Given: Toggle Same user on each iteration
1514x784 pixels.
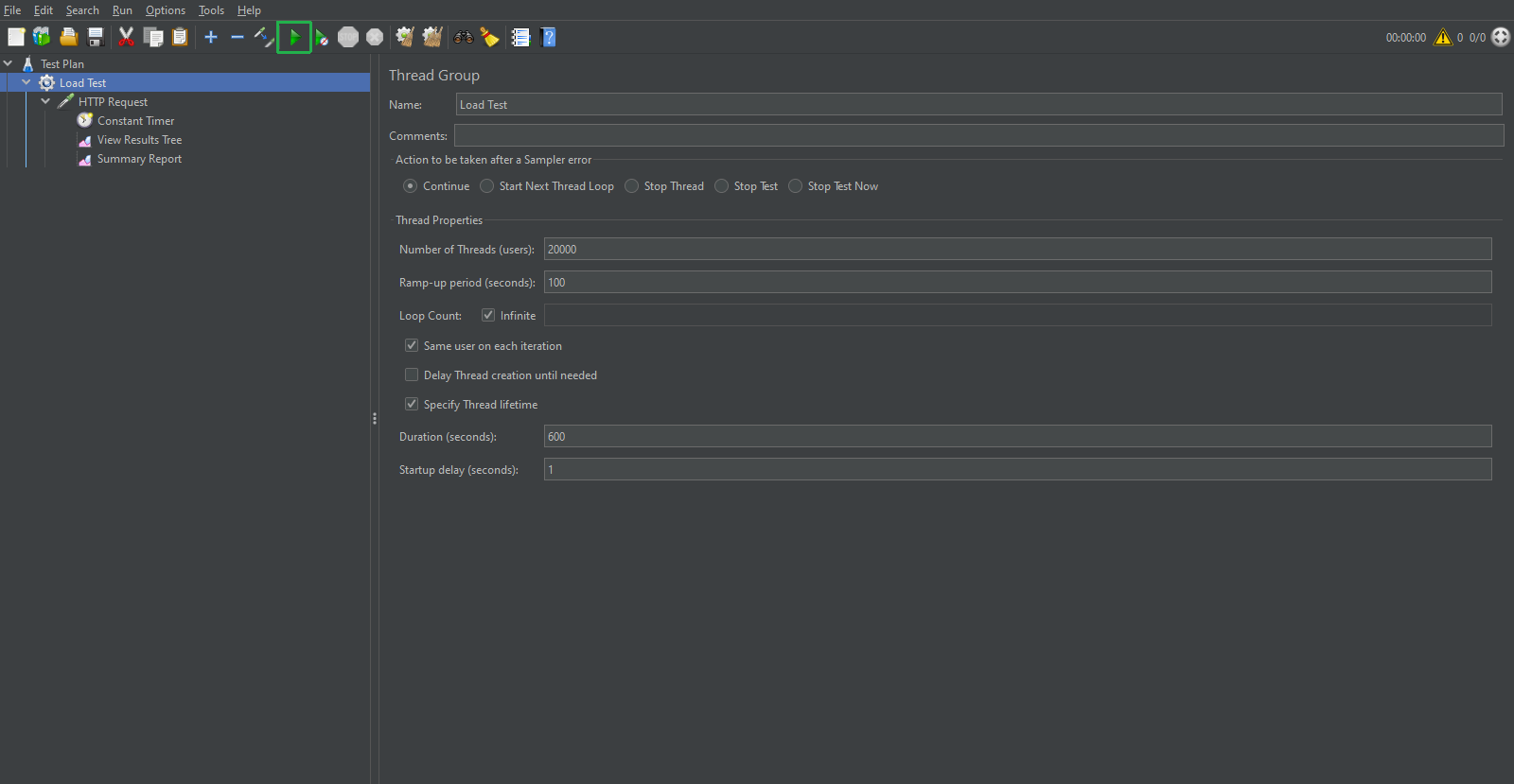Looking at the screenshot, I should (x=412, y=345).
